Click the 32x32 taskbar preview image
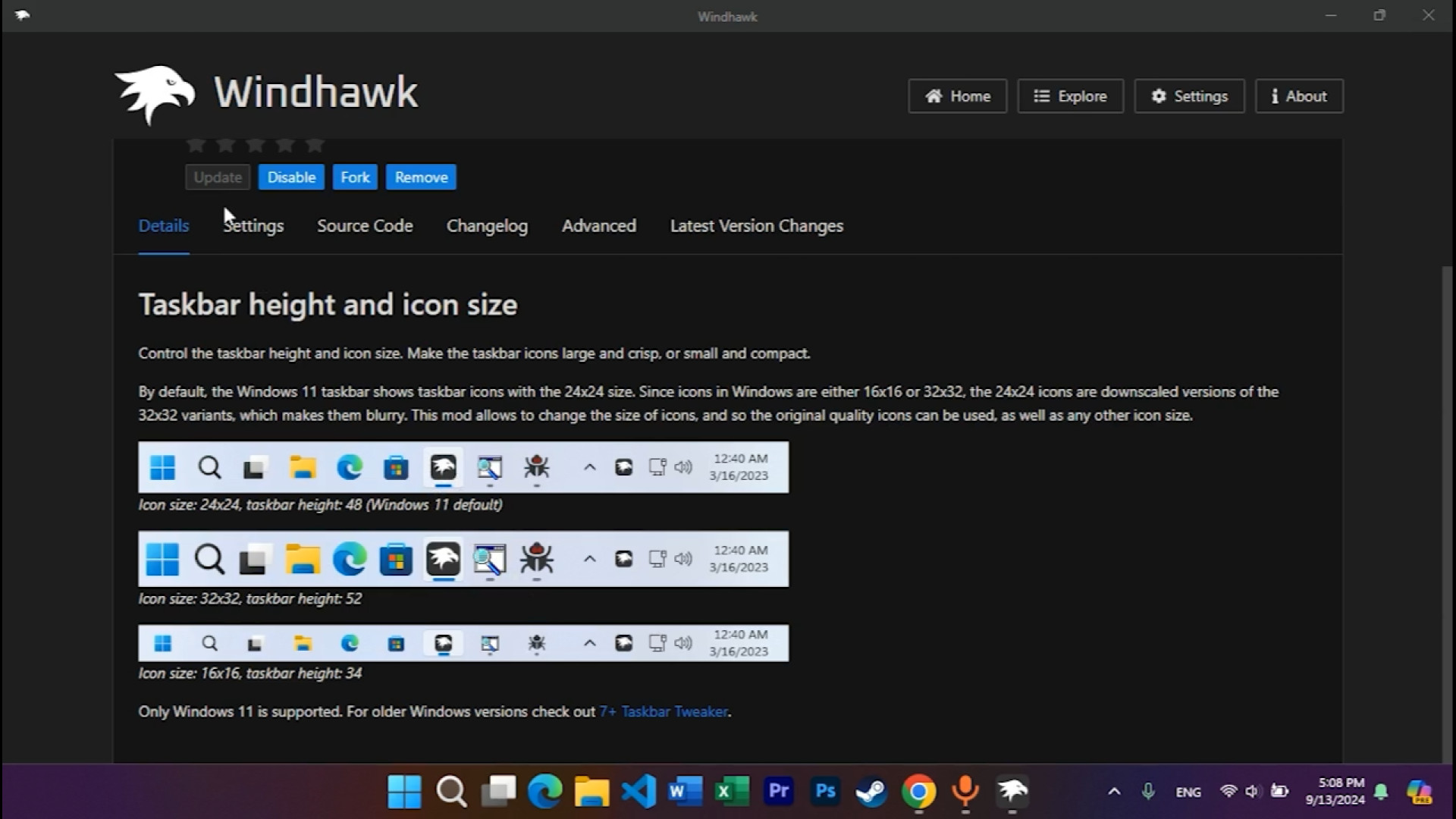Image resolution: width=1456 pixels, height=819 pixels. 463,559
